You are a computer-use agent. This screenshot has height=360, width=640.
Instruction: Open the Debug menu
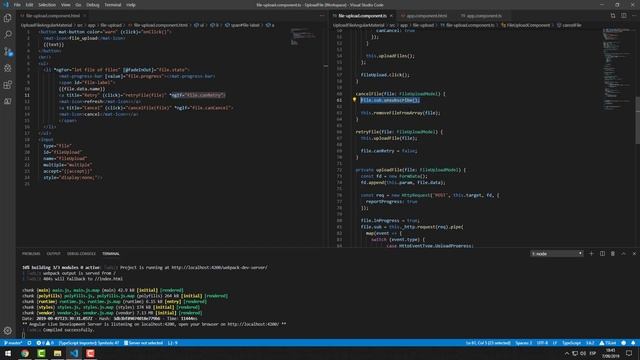tap(93, 5)
